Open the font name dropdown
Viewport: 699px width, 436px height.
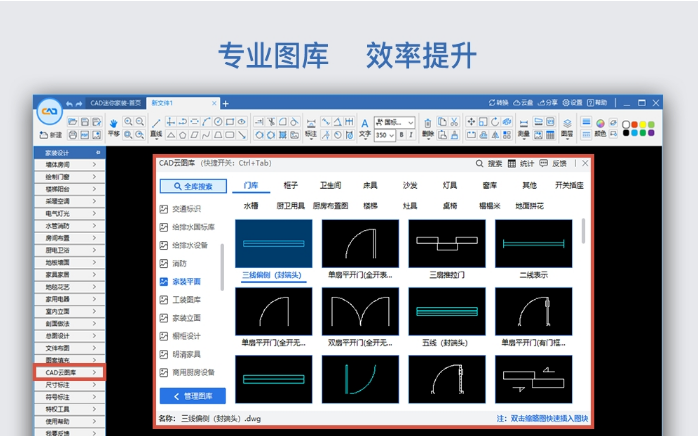(x=395, y=122)
